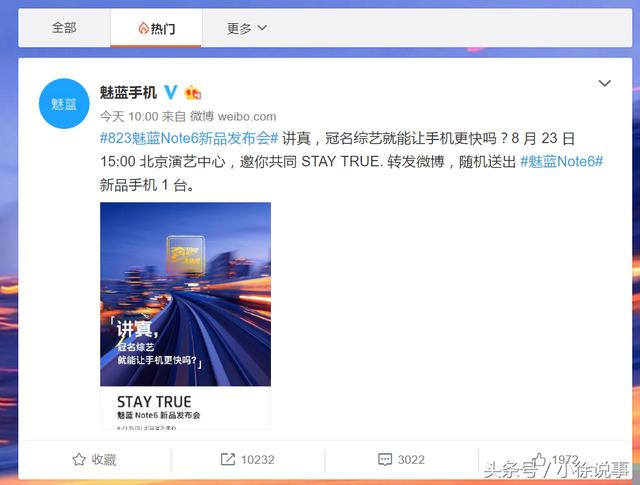Click the 今天 10:00 post timestamp

click(x=129, y=117)
